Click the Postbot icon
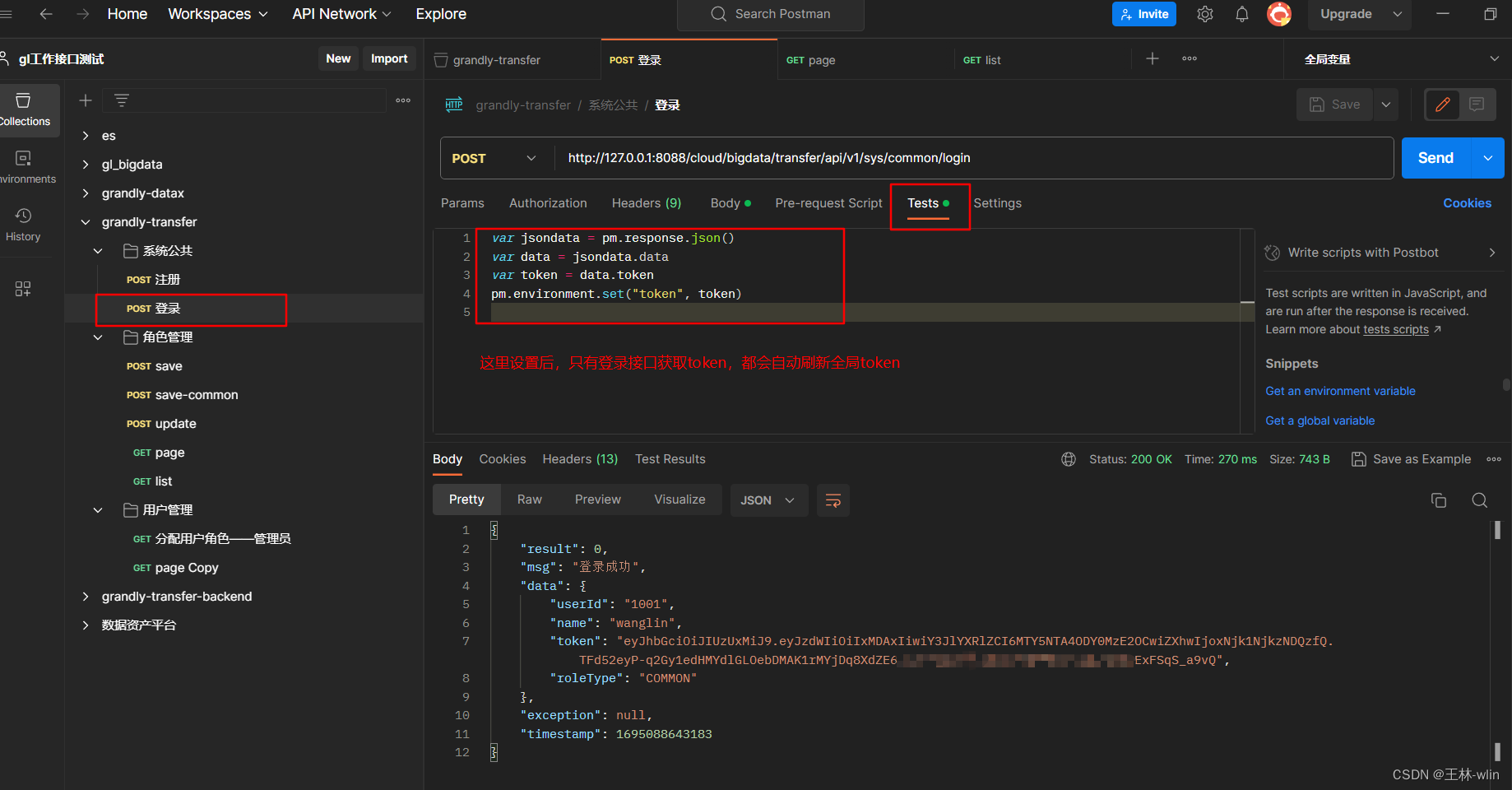The width and height of the screenshot is (1512, 790). pos(1273,253)
